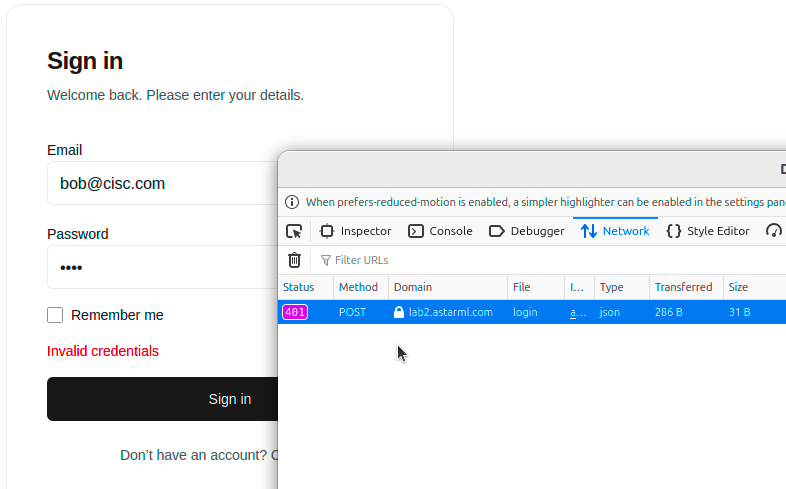Sort by Type column header
The width and height of the screenshot is (786, 489).
[622, 287]
